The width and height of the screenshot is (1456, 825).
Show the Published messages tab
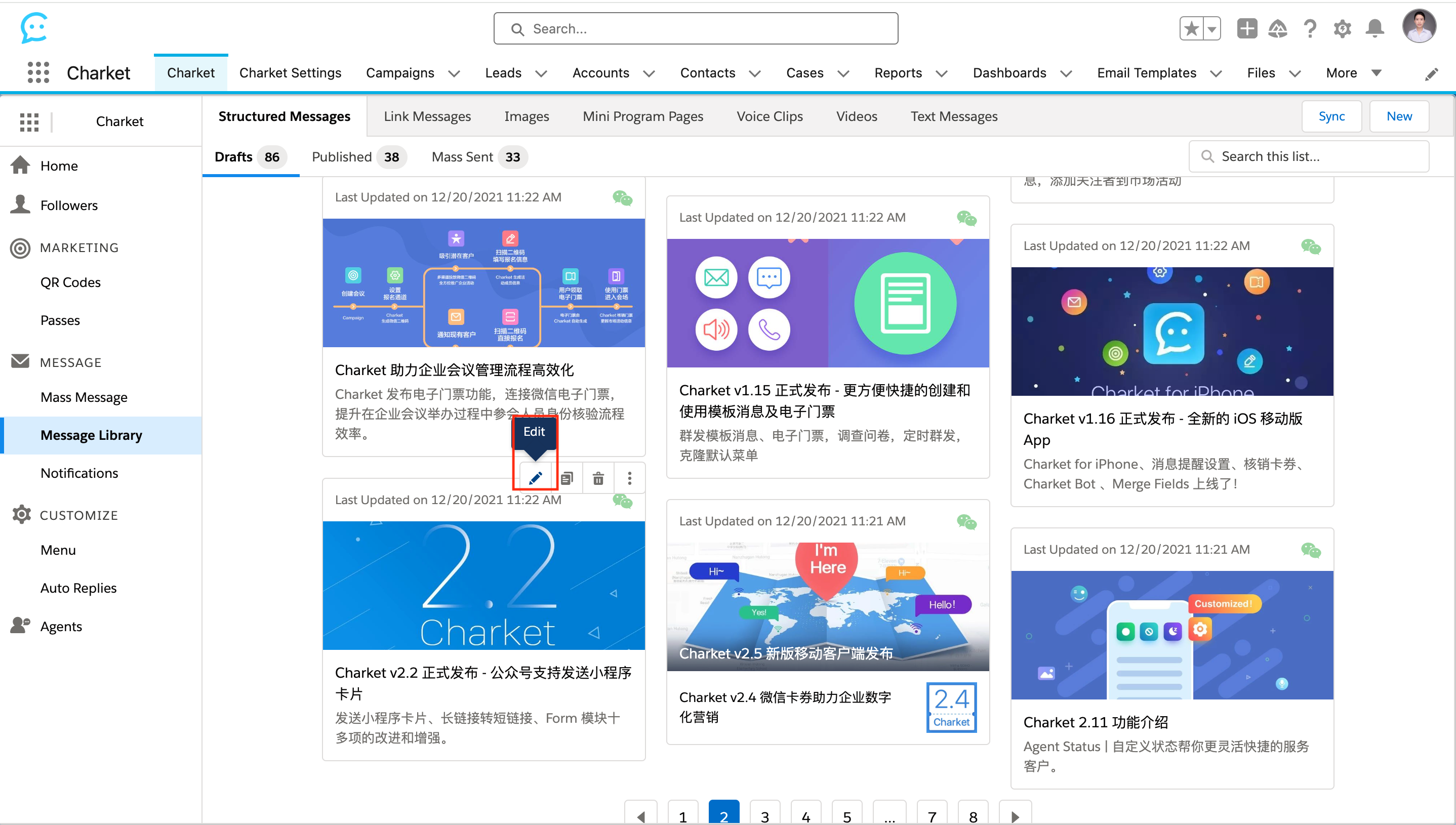click(359, 157)
